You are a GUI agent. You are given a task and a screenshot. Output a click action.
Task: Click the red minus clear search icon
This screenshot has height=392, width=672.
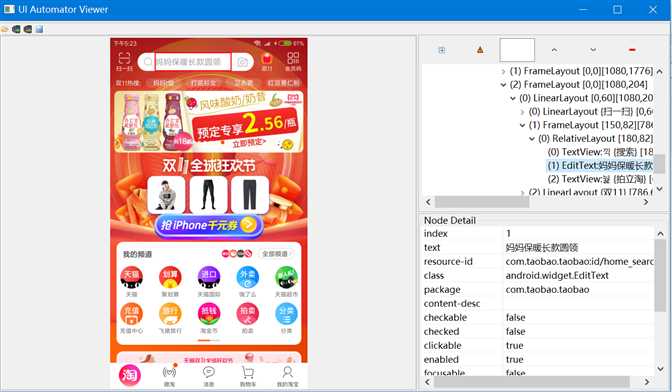pyautogui.click(x=632, y=50)
